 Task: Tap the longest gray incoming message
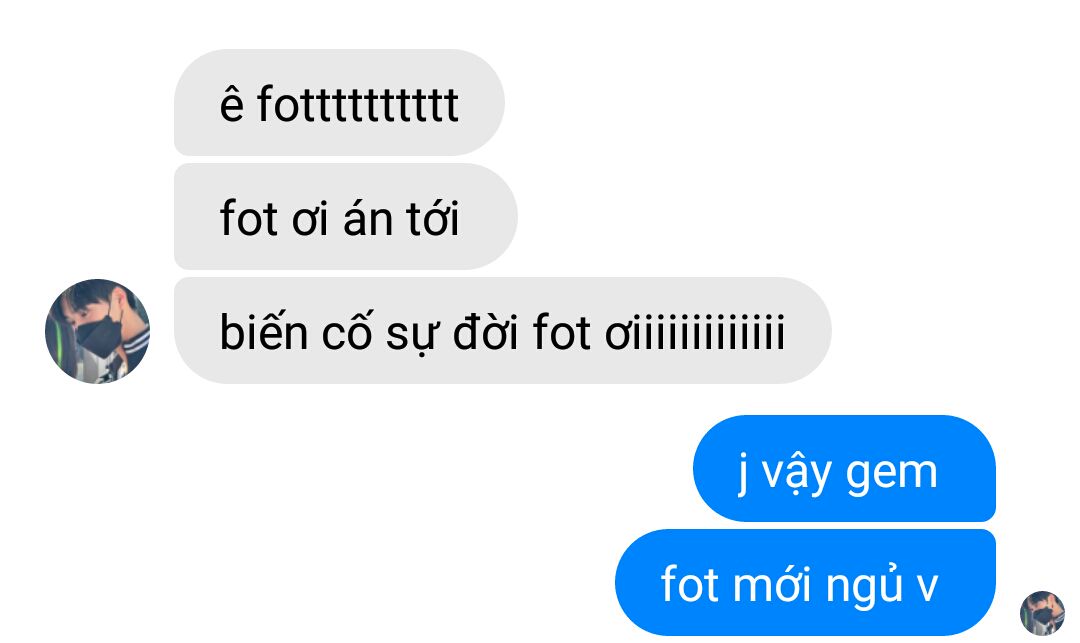point(502,330)
